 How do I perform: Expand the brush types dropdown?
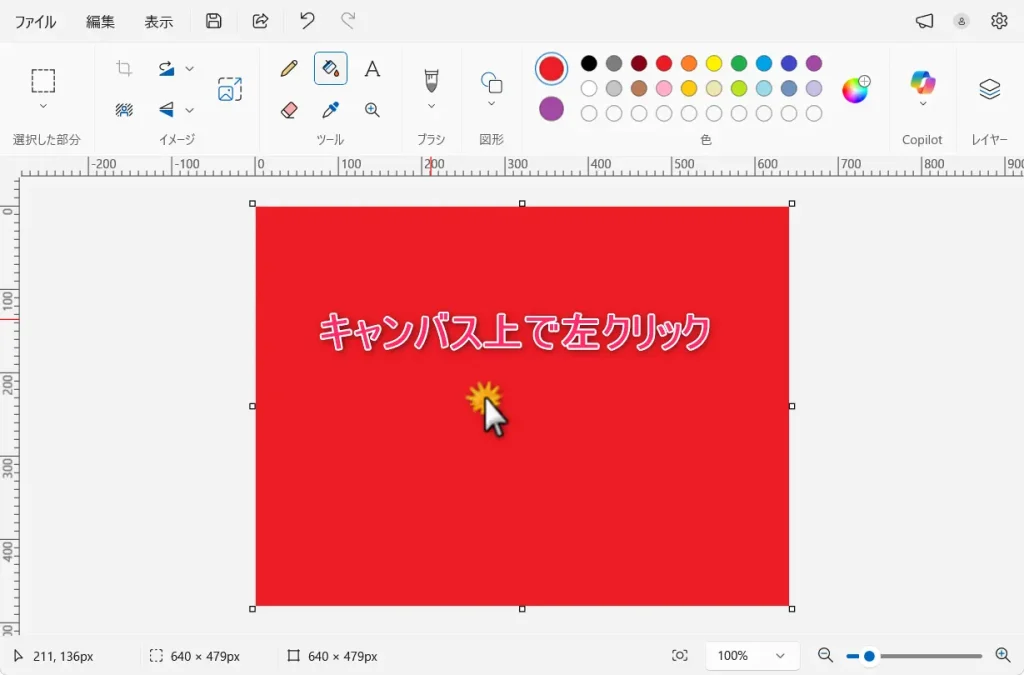pos(431,106)
